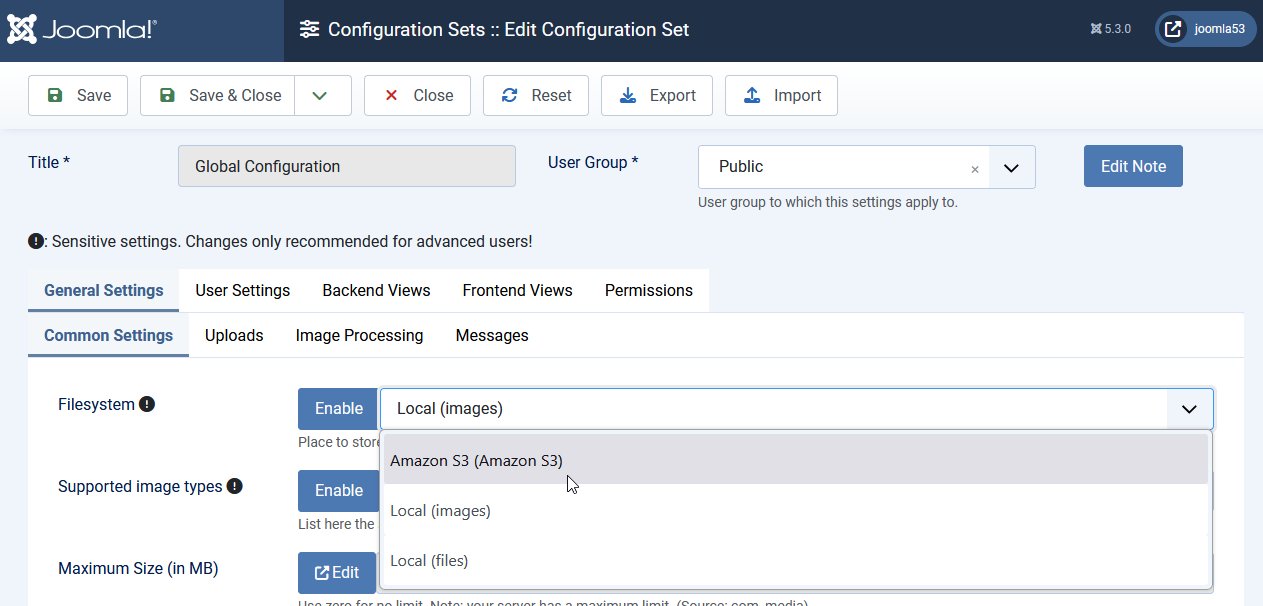Click the Maximum Size (in MB) label
1263x606 pixels.
[138, 568]
